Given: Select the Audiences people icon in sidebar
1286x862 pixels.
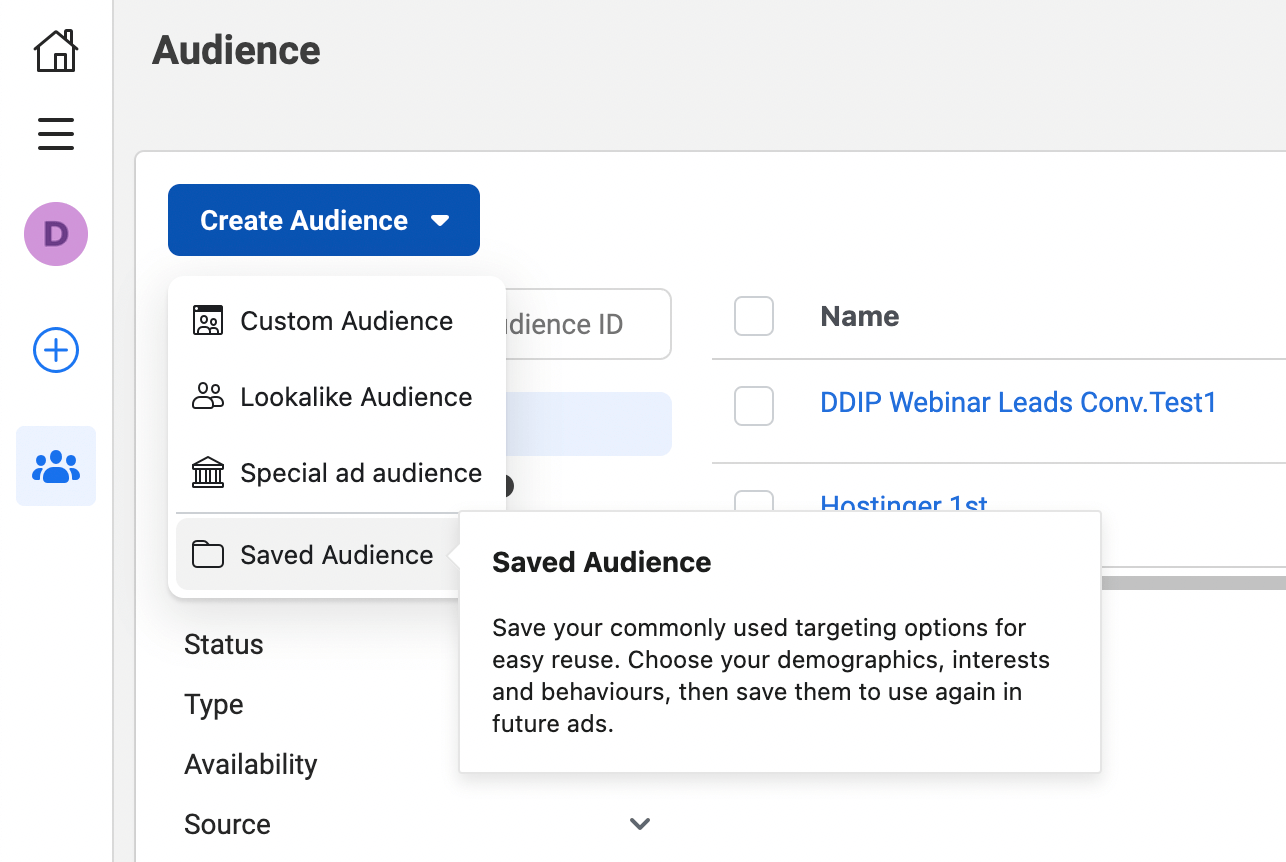Looking at the screenshot, I should pyautogui.click(x=56, y=466).
